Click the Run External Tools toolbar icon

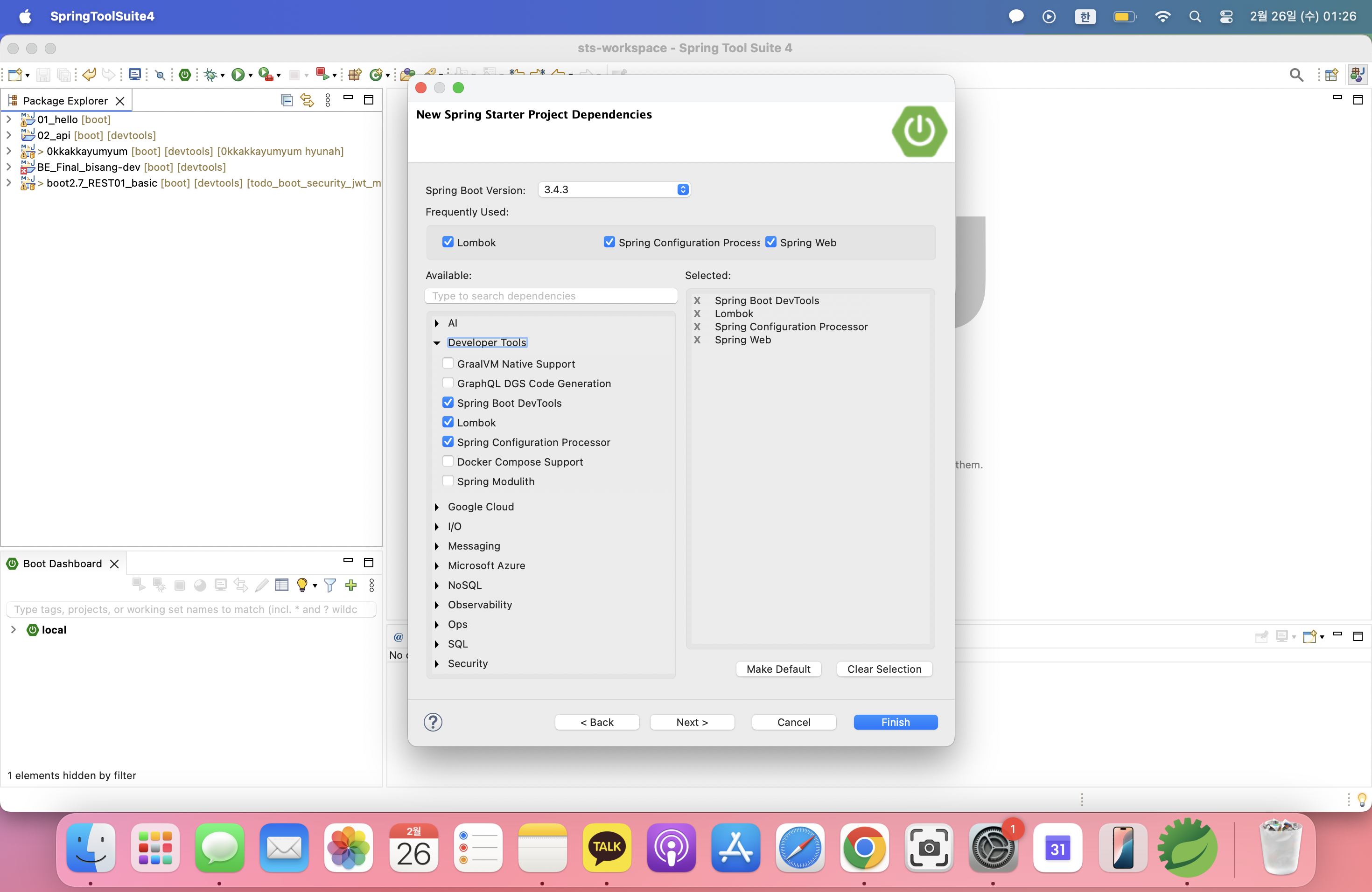(266, 75)
